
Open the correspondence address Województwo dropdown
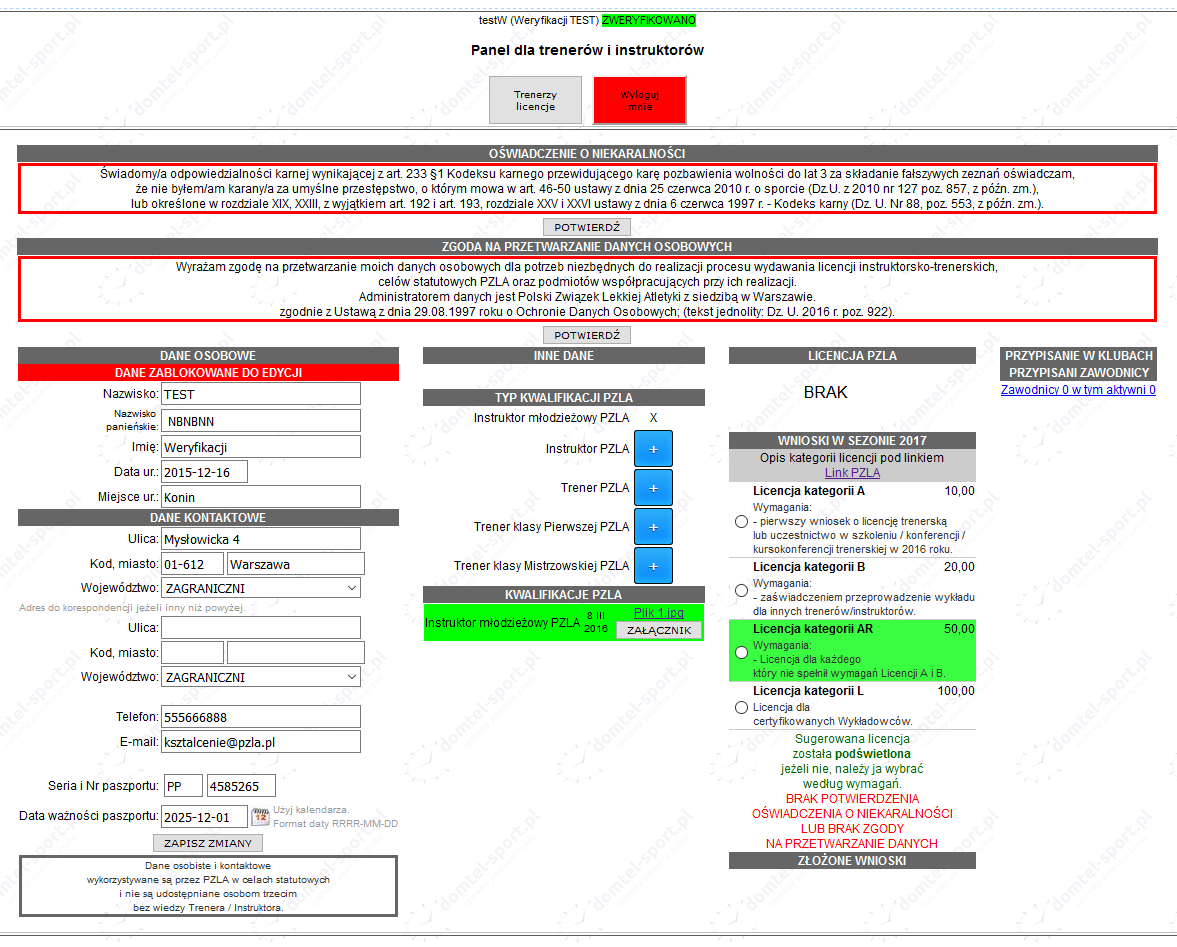260,677
